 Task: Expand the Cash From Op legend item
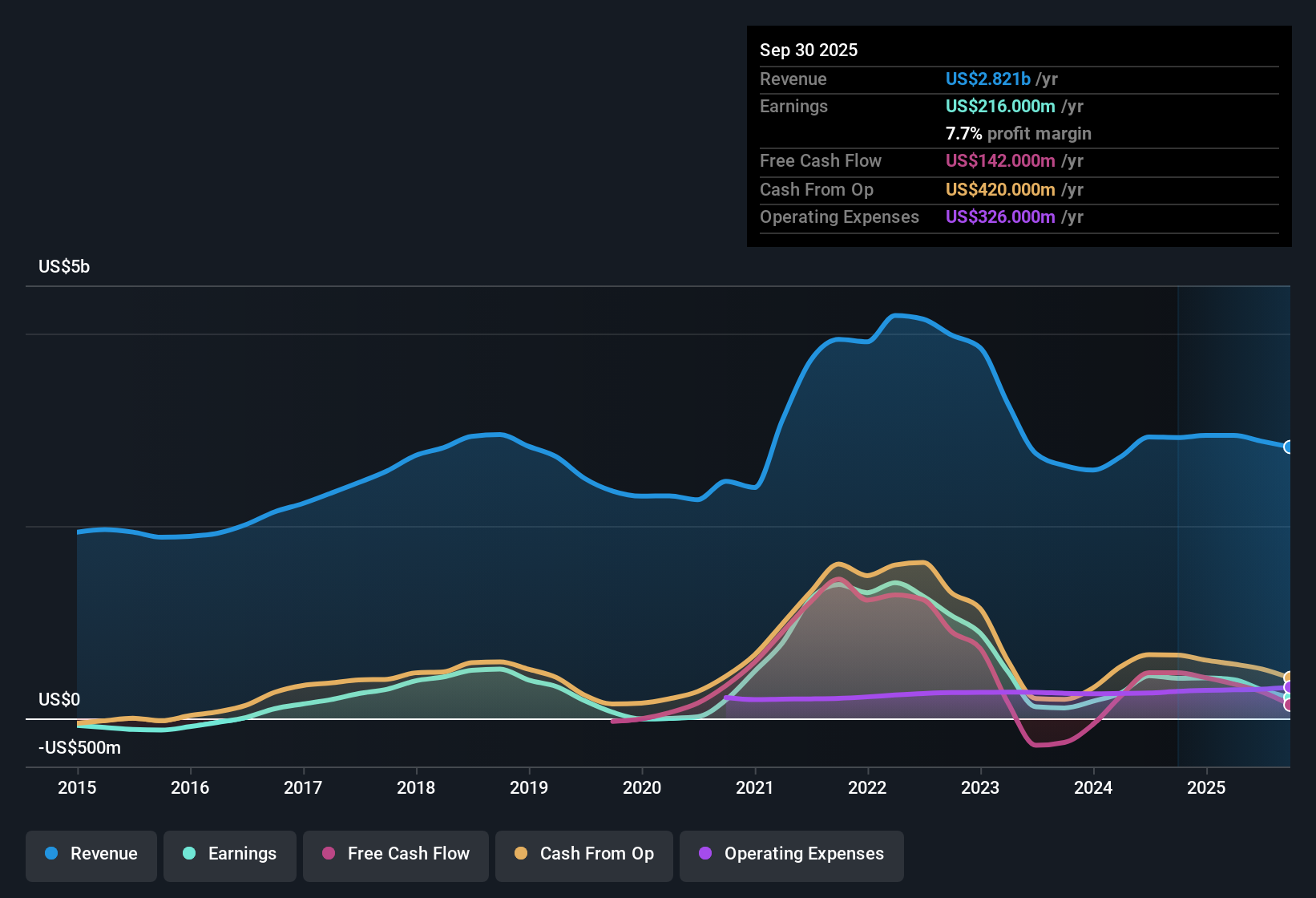583,854
